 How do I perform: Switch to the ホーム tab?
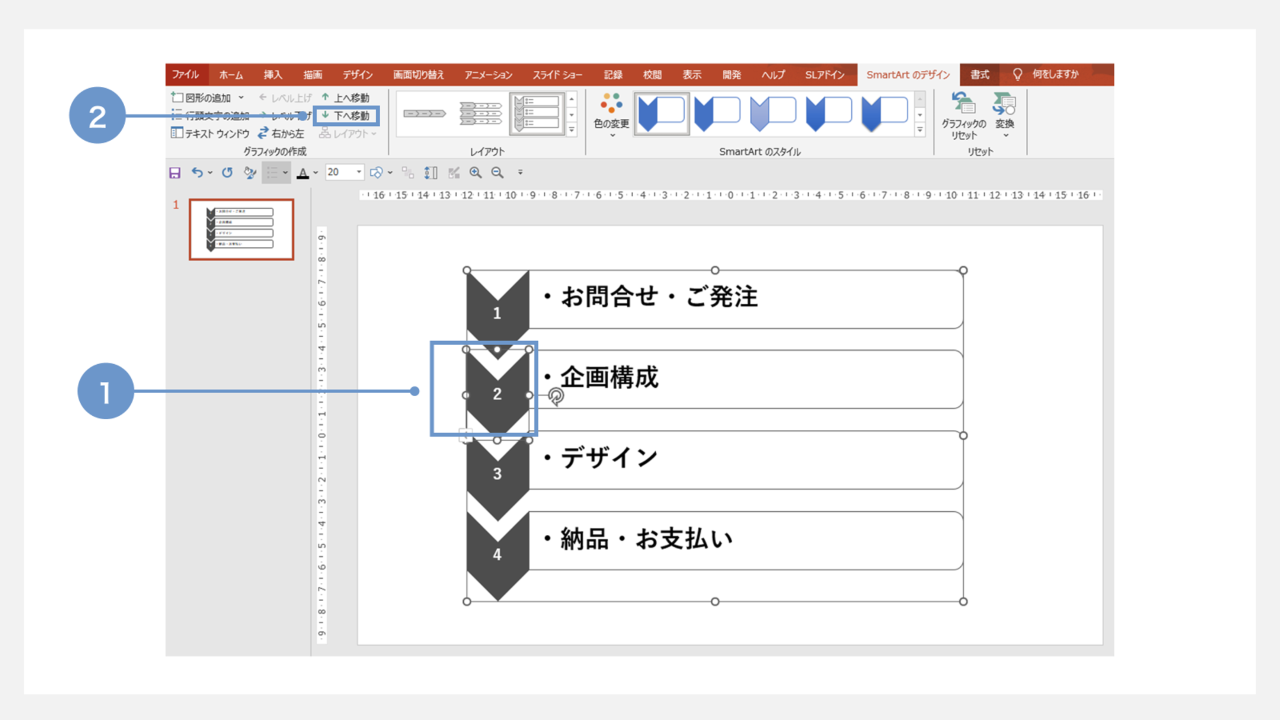click(x=231, y=75)
